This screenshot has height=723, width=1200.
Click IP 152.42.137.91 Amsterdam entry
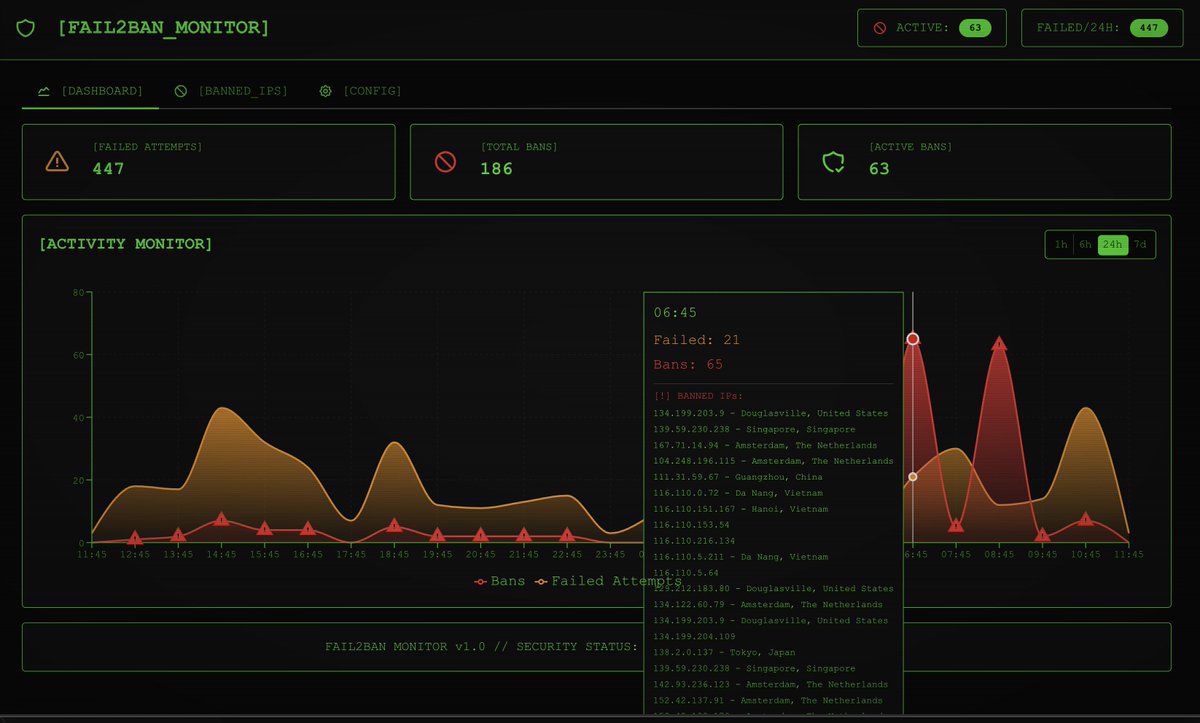click(x=768, y=700)
